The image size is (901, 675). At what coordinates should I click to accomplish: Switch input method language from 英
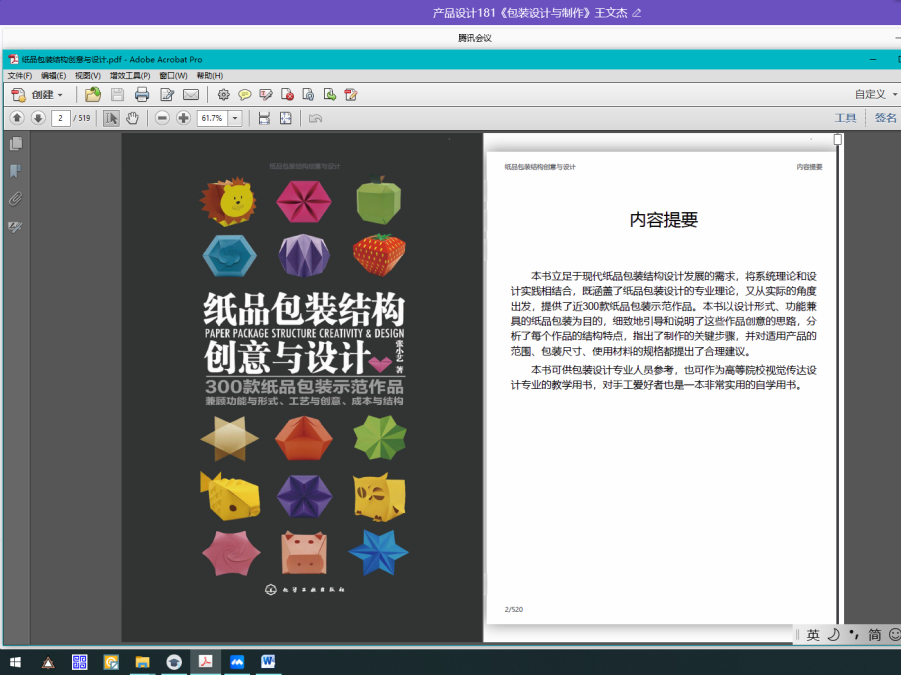[x=812, y=635]
